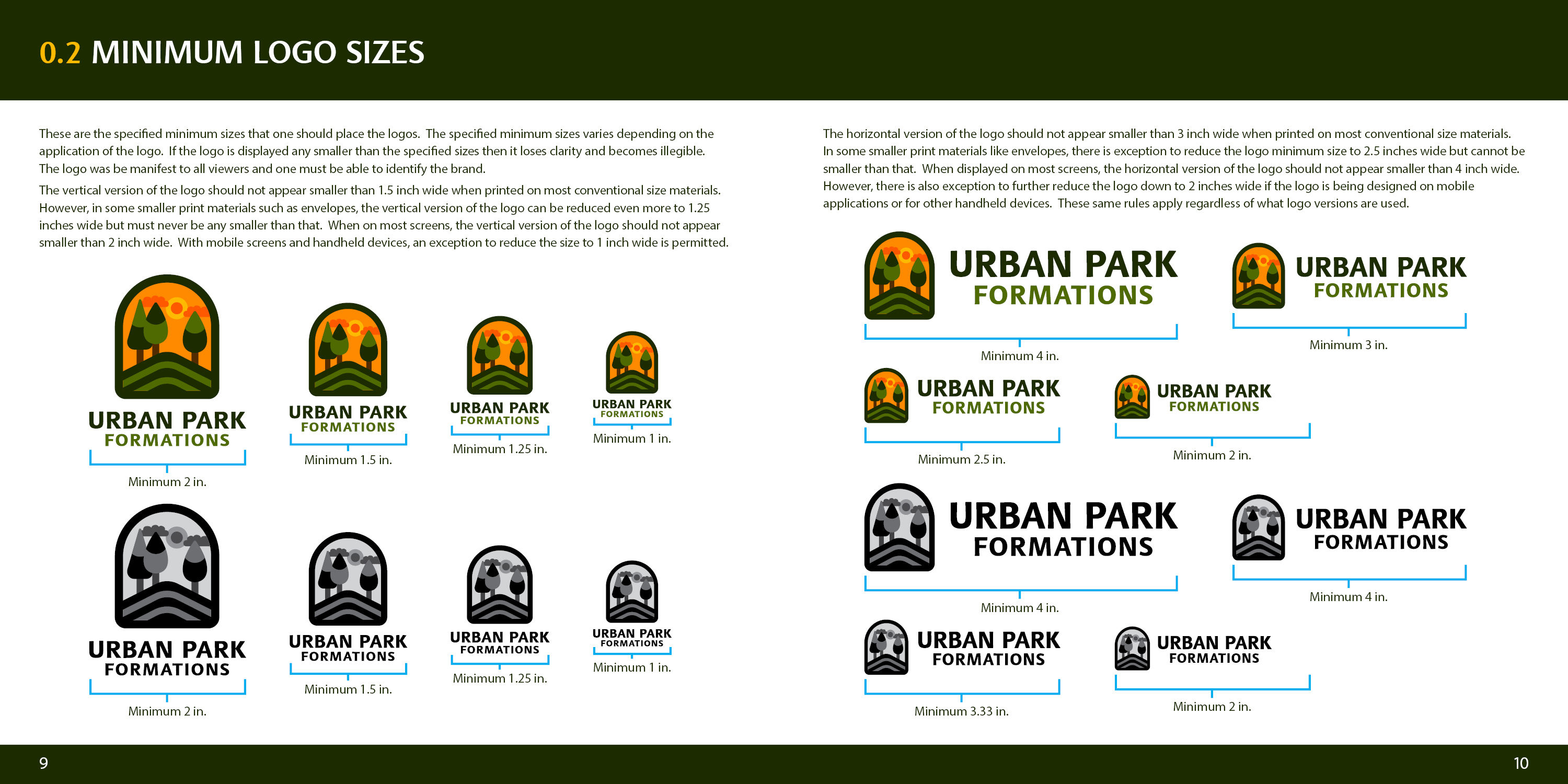This screenshot has width=1568, height=784.
Task: Click "Minimum 2 in." under the color vertical logo
Action: pos(167,482)
